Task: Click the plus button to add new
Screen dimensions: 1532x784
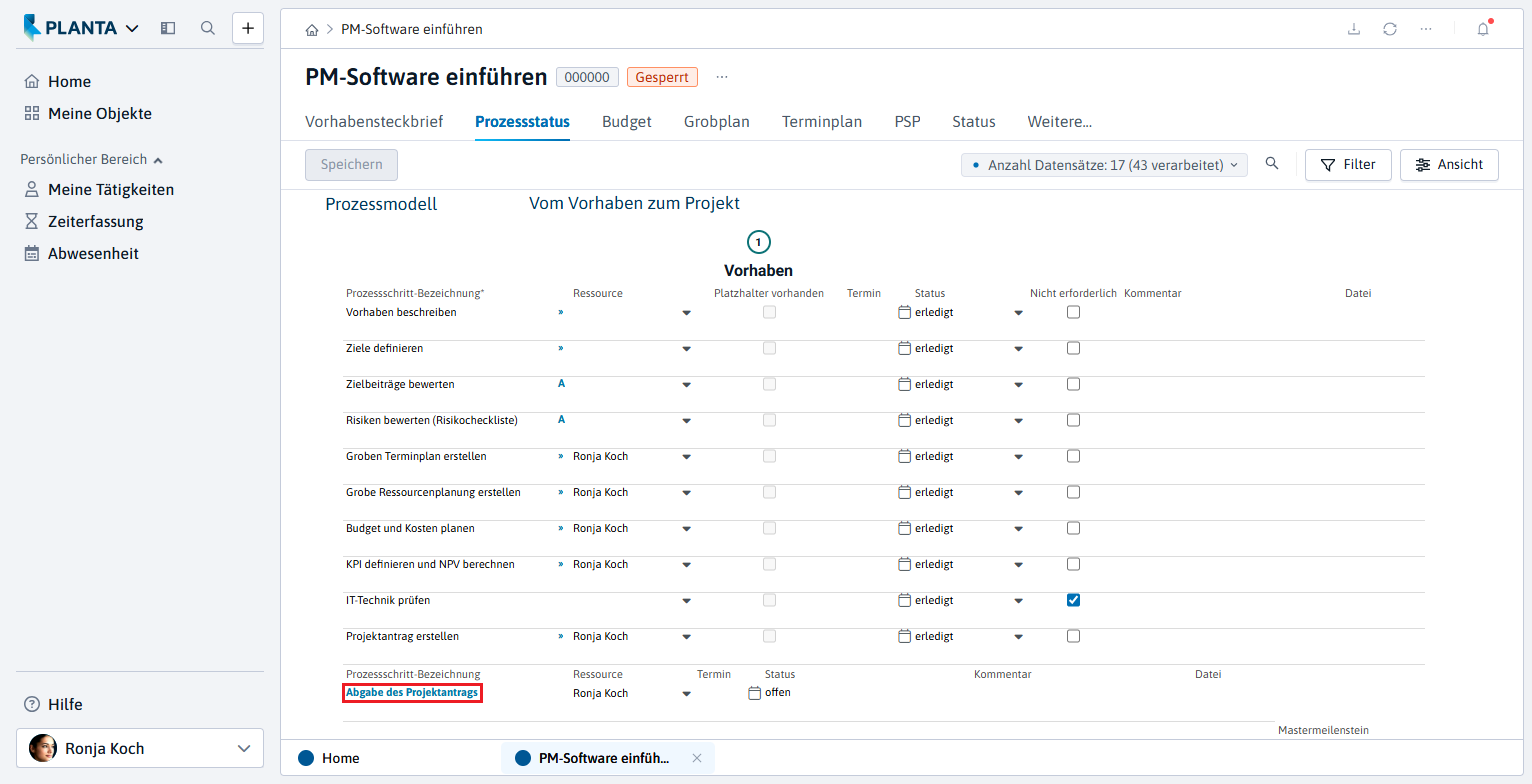Action: point(248,28)
